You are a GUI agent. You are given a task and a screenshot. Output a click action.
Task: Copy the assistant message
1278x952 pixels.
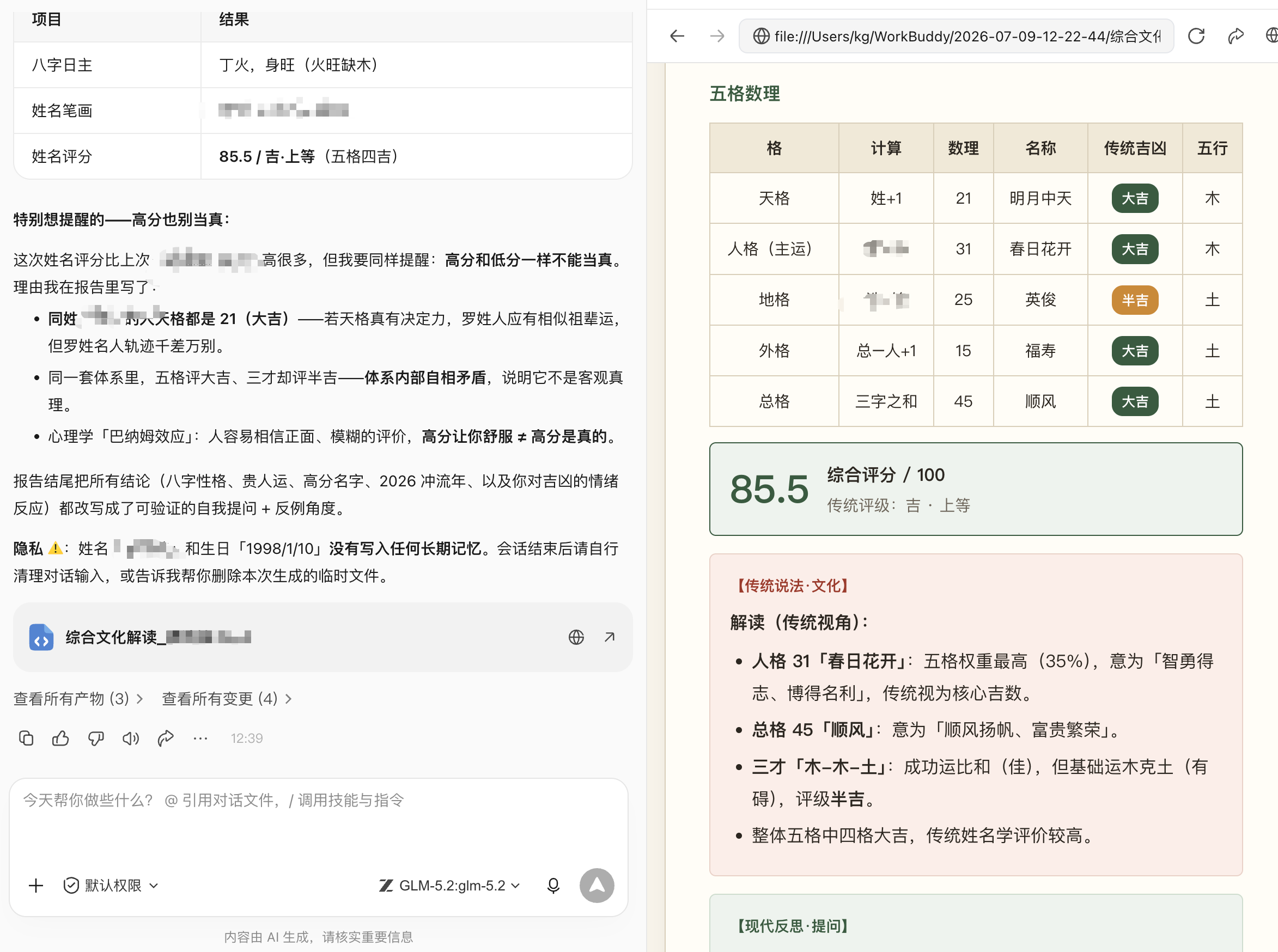point(26,738)
